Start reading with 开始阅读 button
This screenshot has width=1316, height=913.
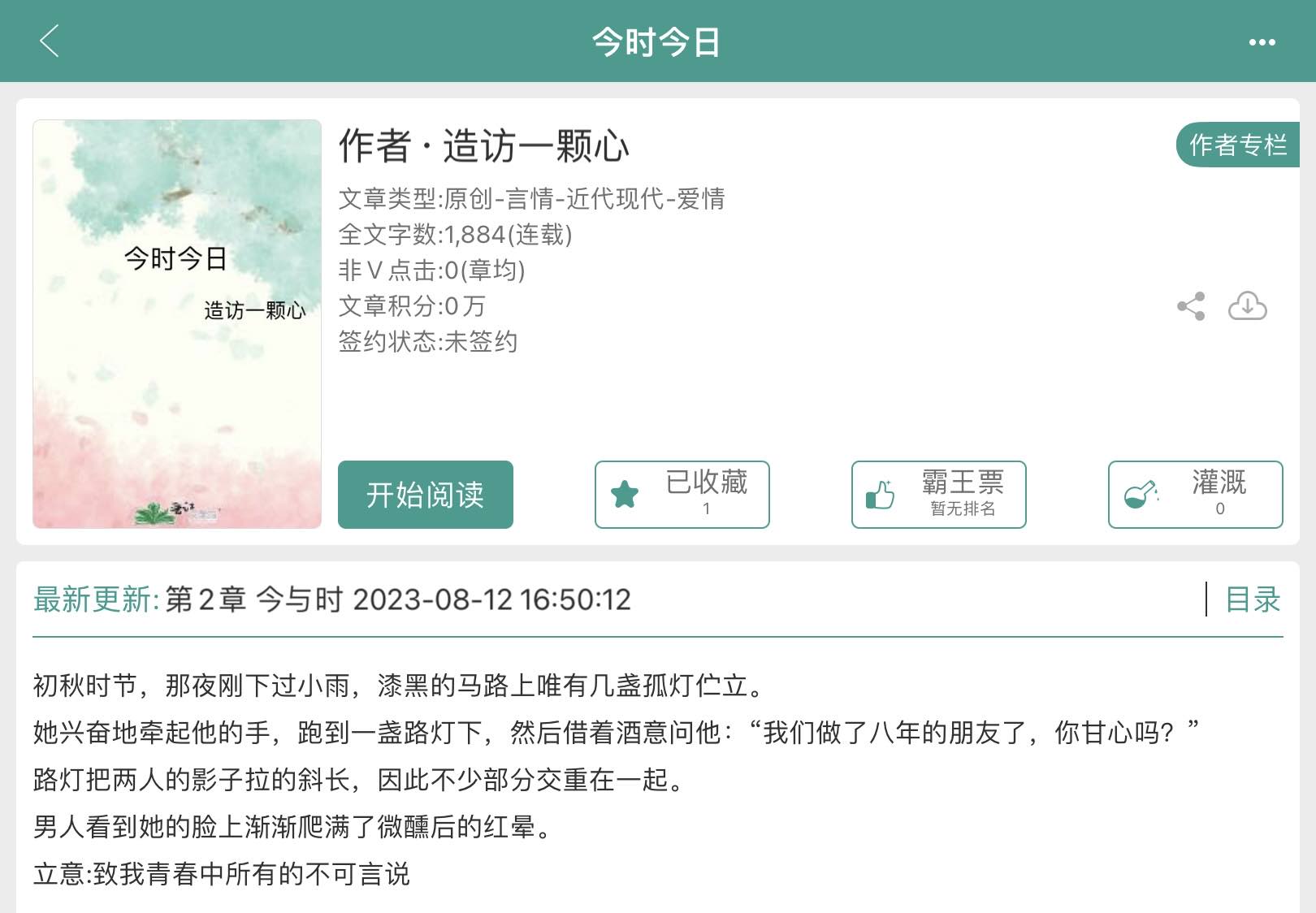coord(426,495)
